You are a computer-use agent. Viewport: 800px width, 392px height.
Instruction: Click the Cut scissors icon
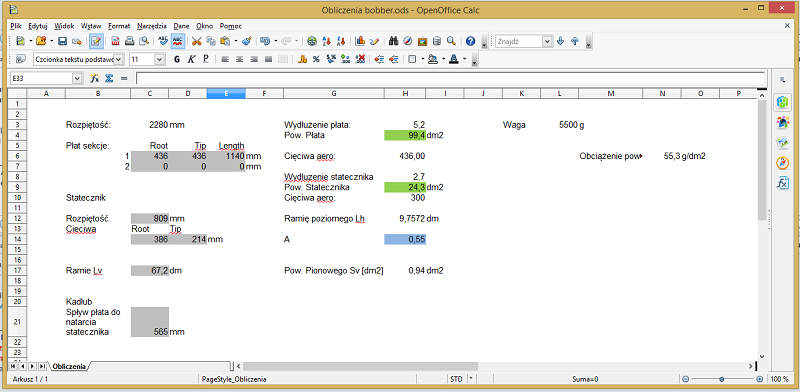[x=197, y=41]
